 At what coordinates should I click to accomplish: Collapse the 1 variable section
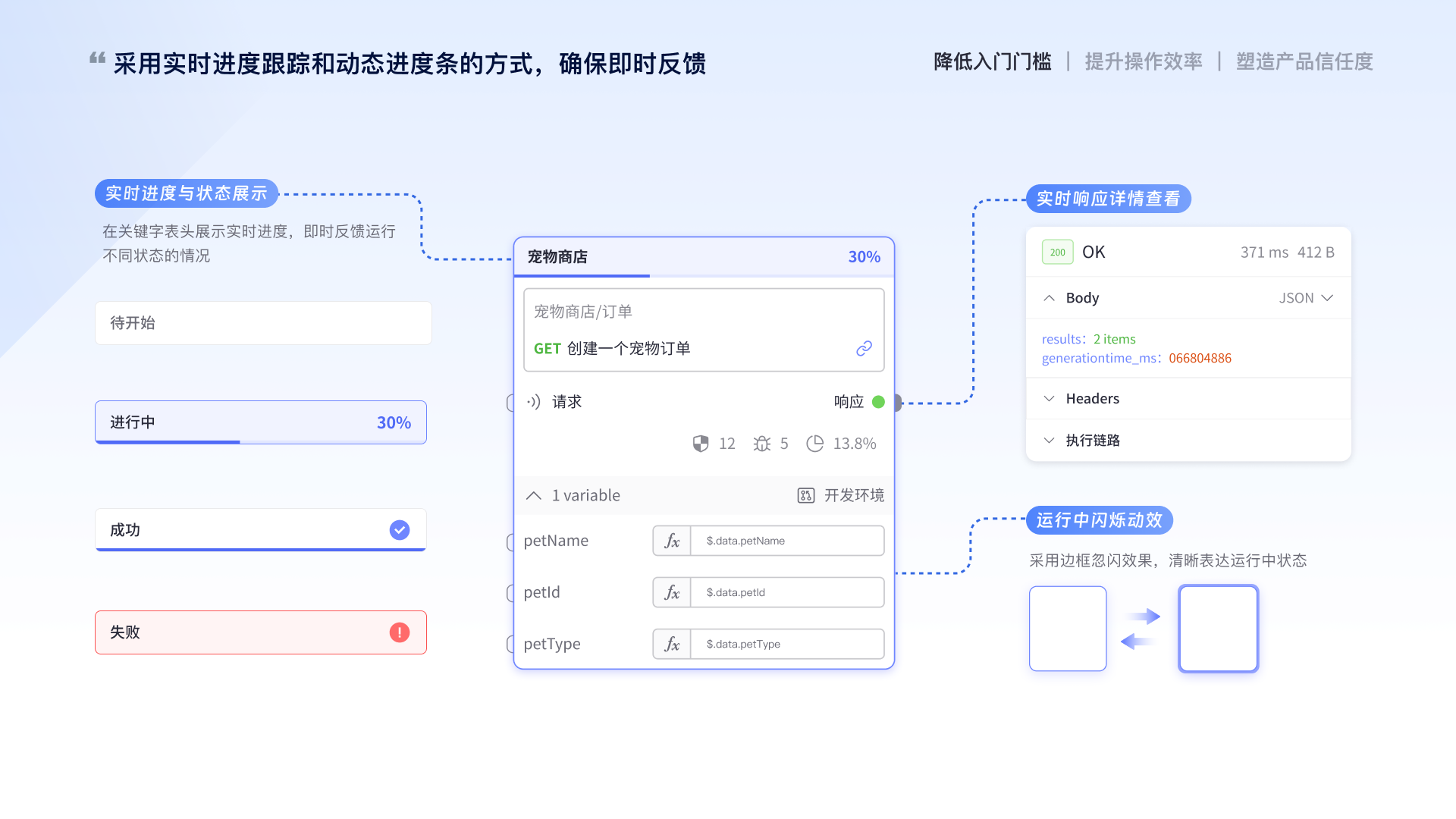(534, 495)
